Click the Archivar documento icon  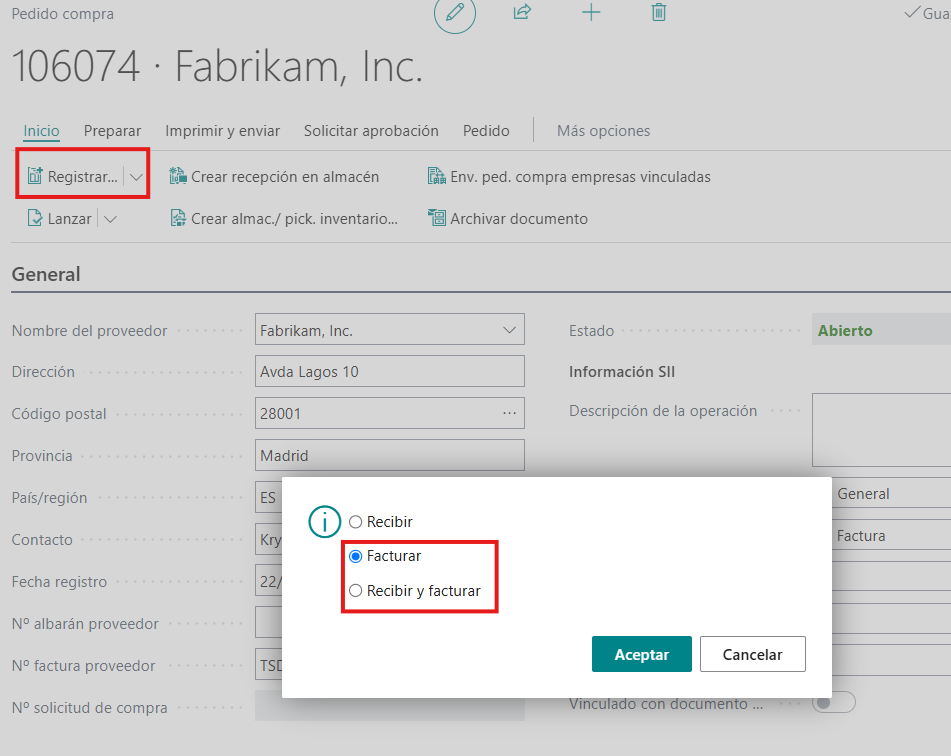[437, 218]
